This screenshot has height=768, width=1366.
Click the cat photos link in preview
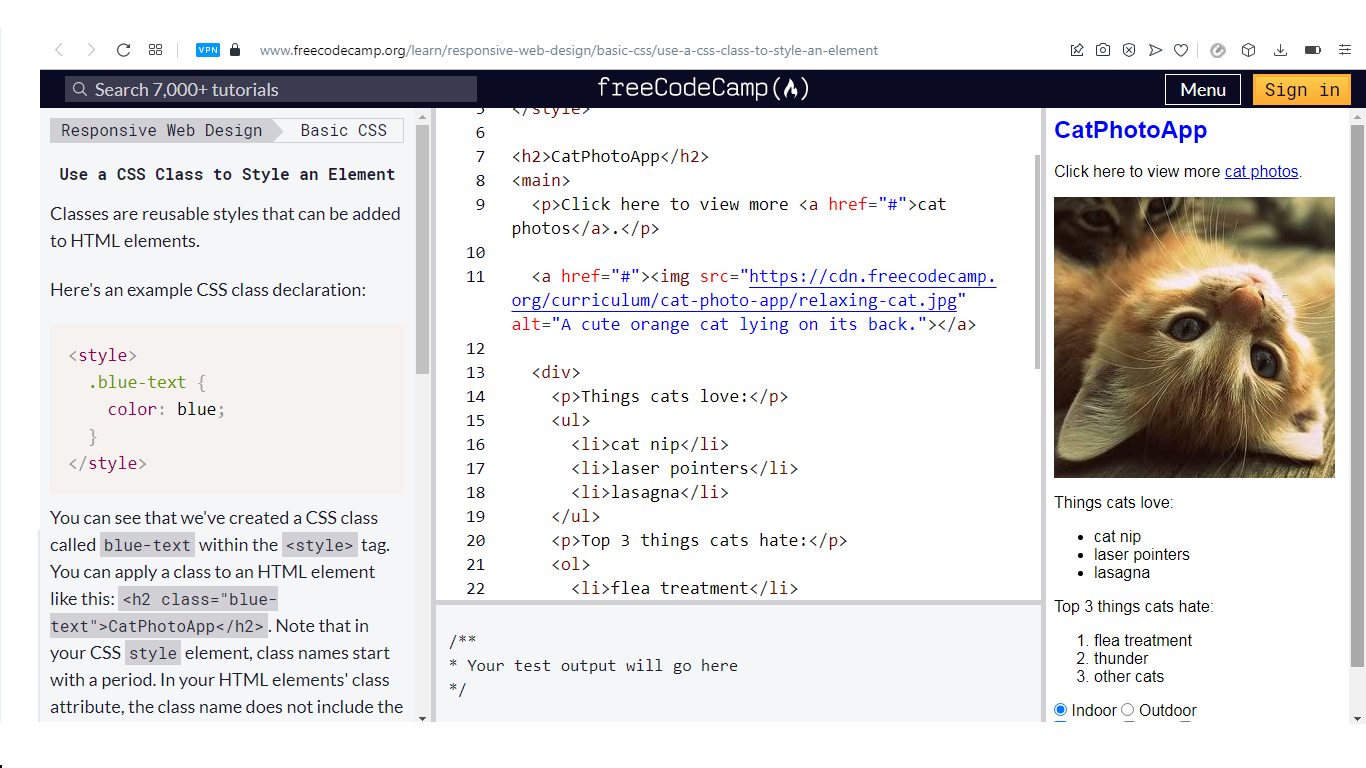tap(1261, 171)
